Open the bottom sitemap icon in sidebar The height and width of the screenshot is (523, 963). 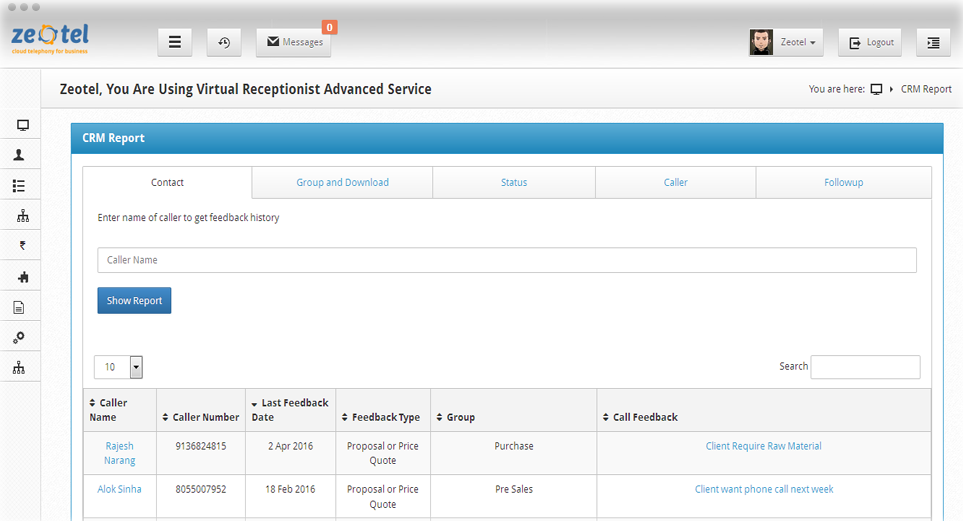point(19,367)
